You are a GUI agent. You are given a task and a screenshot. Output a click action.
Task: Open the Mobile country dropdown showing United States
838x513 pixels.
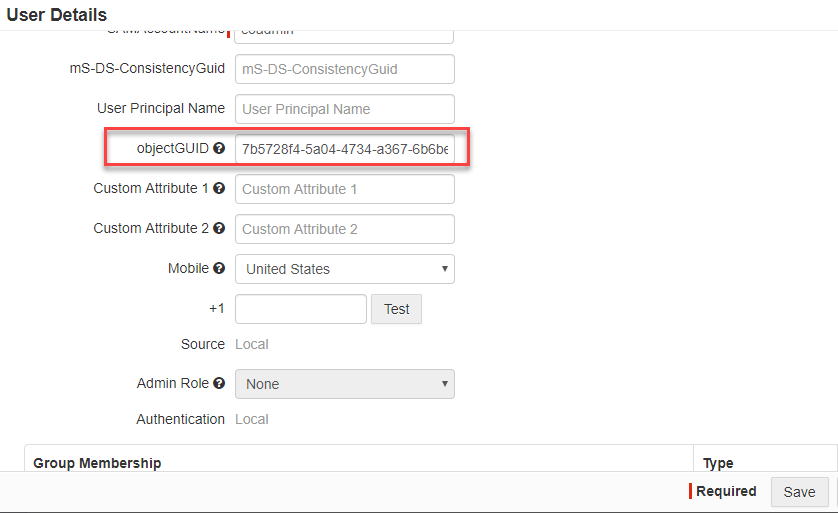[345, 269]
